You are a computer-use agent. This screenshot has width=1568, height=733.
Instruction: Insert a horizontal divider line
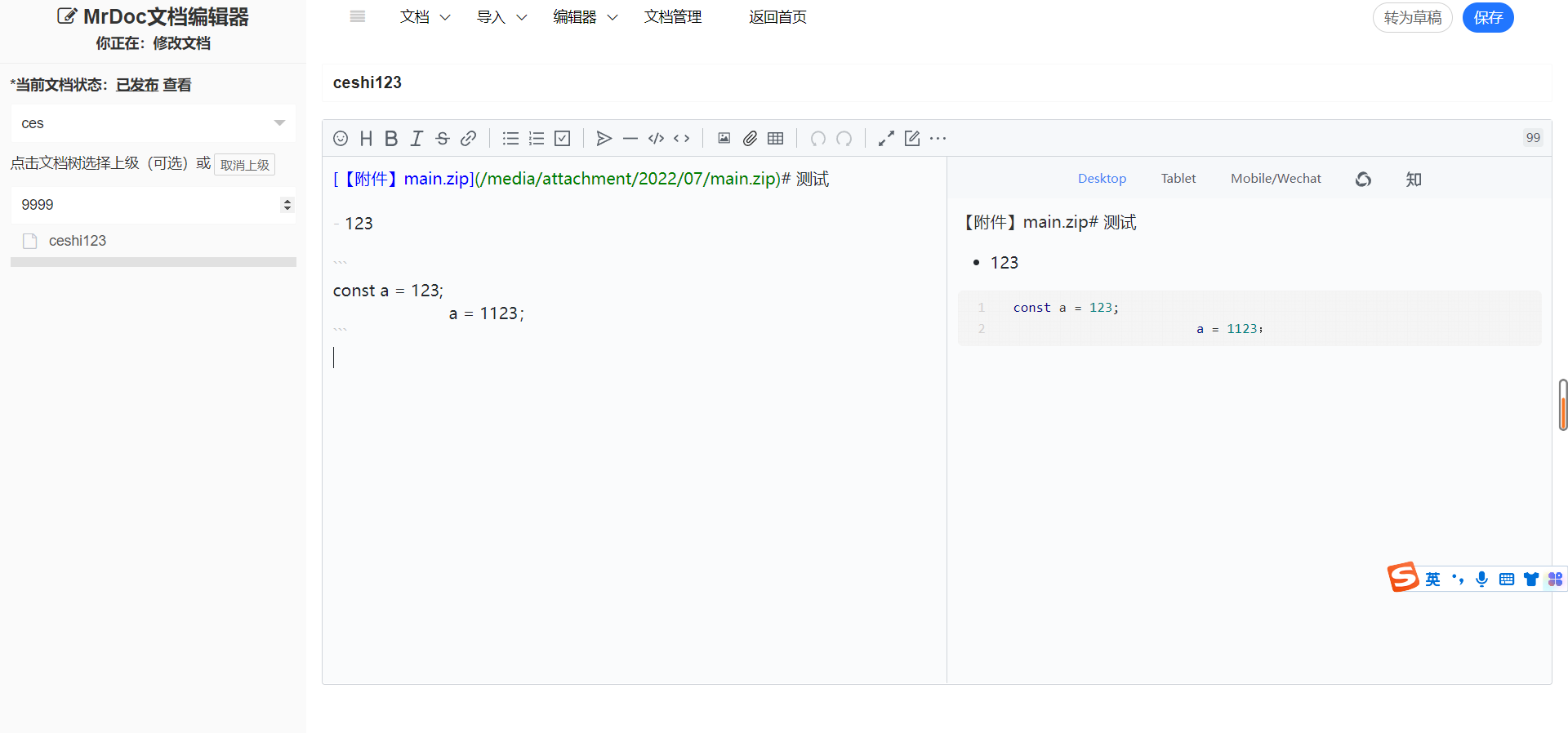pyautogui.click(x=630, y=139)
